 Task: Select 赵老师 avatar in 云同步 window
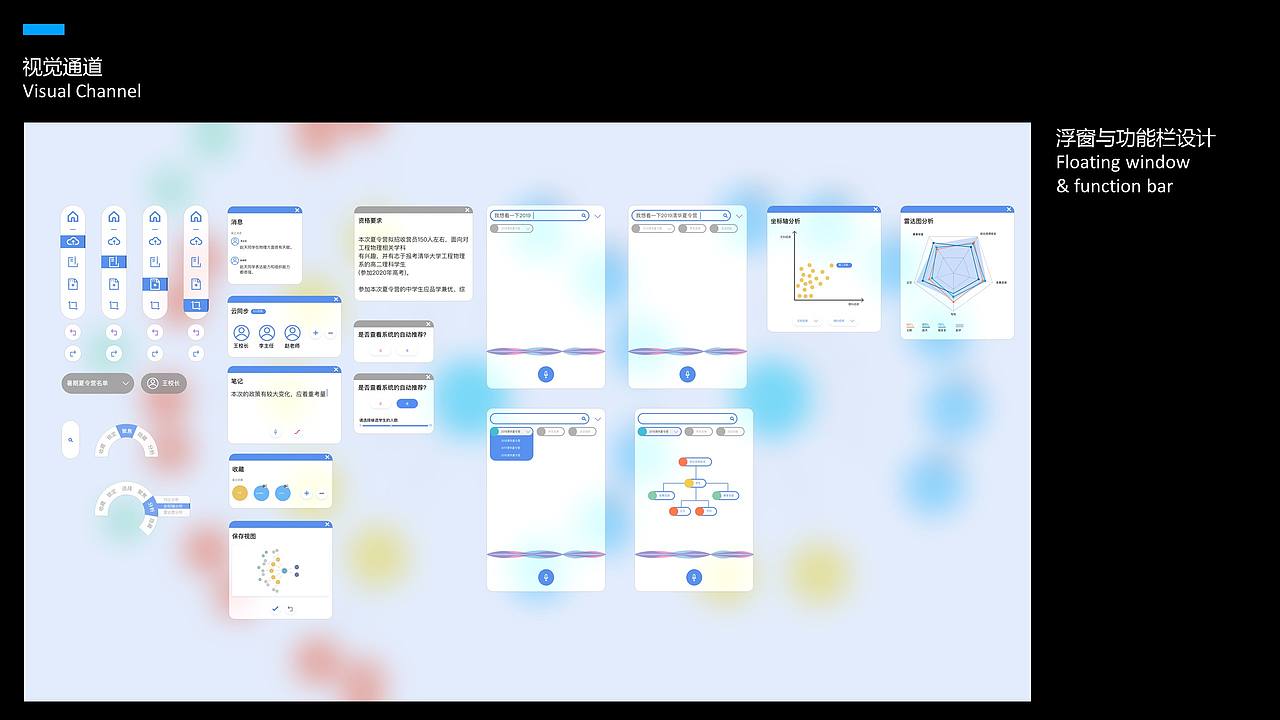(292, 333)
